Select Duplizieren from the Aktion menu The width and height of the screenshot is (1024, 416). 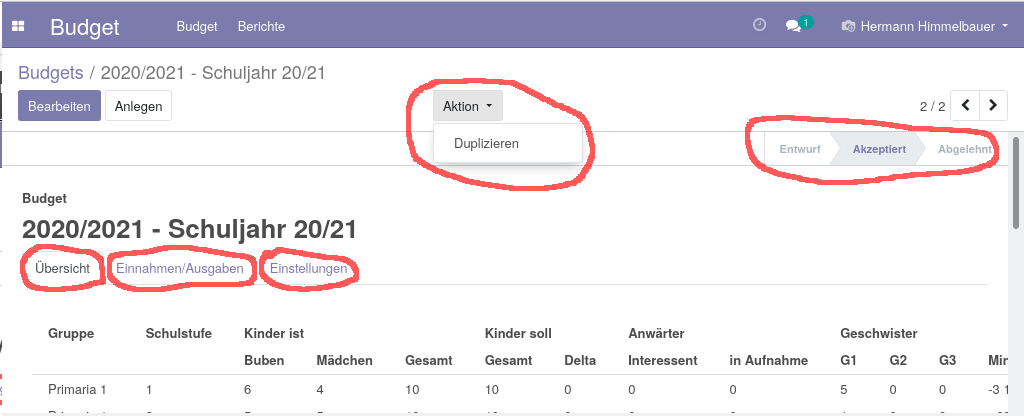(x=487, y=143)
